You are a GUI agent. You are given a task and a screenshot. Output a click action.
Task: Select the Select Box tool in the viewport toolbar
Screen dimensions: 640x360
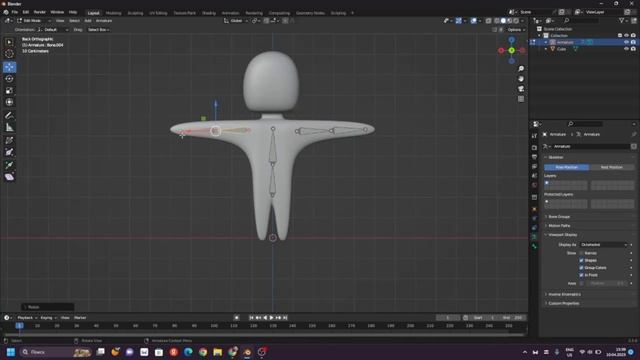point(9,42)
